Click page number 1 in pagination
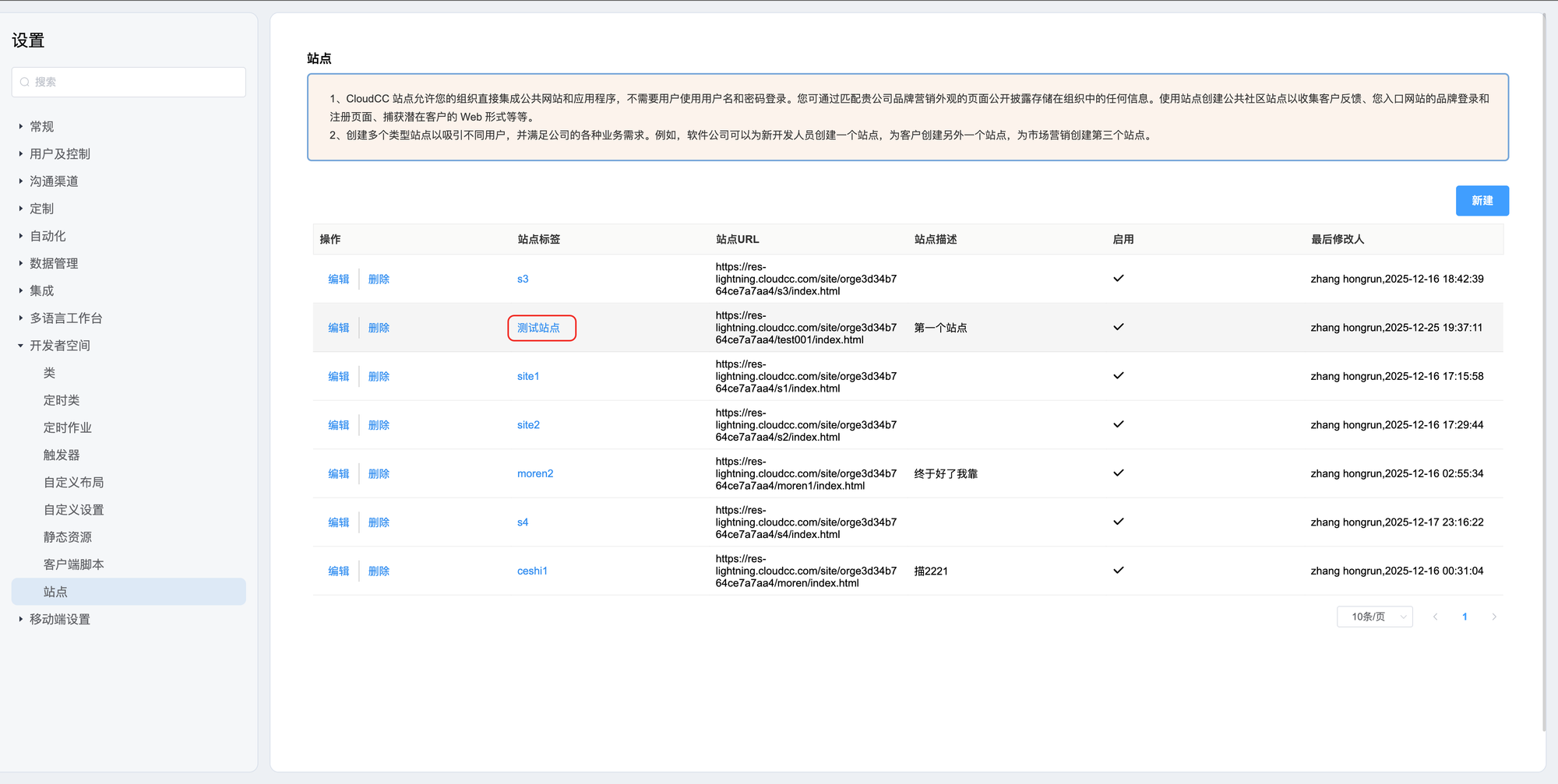The width and height of the screenshot is (1558, 784). pos(1465,617)
